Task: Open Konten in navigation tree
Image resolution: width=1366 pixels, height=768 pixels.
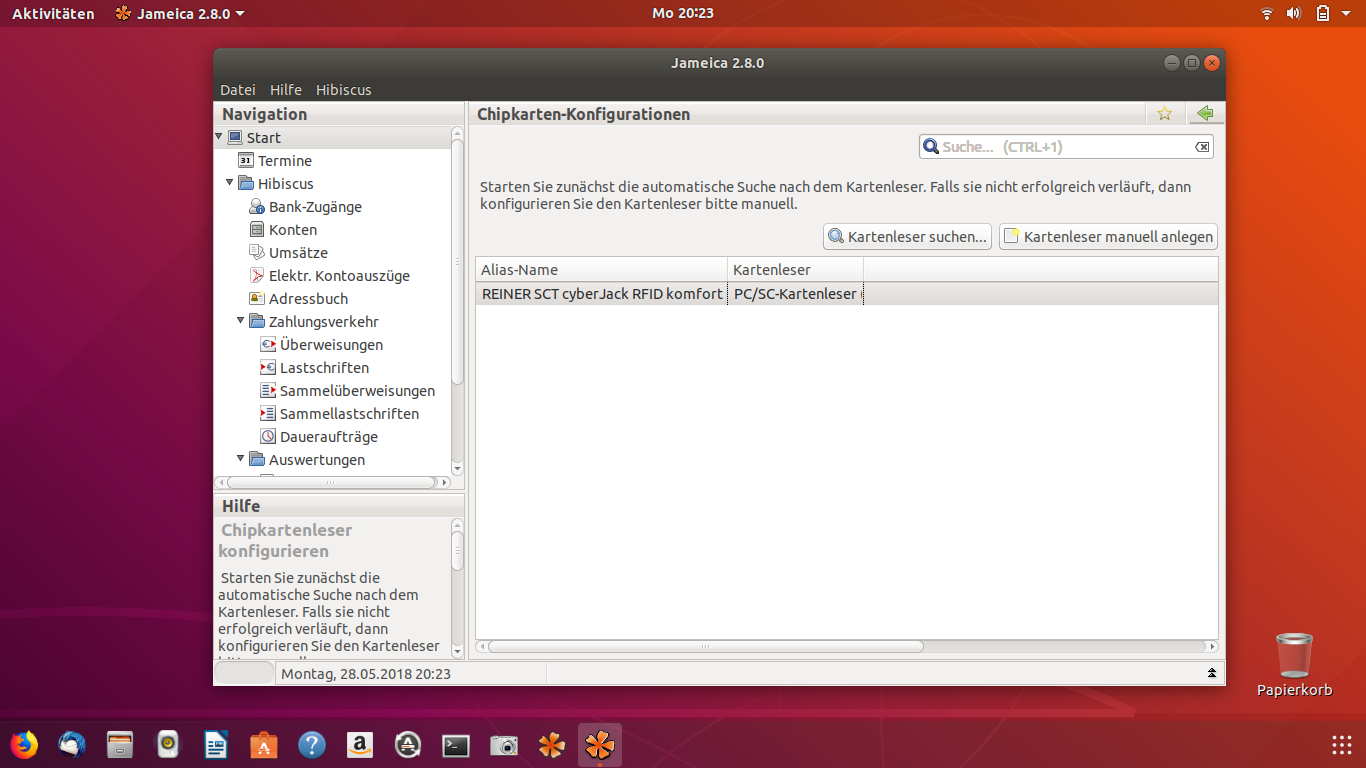Action: pos(282,230)
